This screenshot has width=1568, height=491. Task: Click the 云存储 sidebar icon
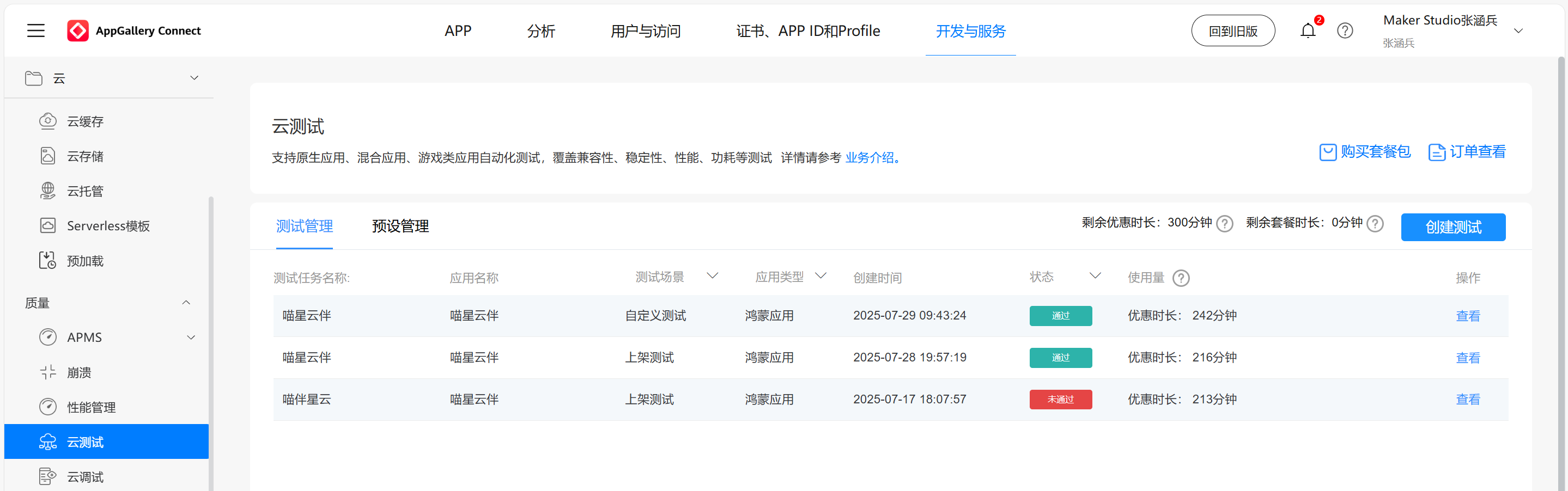coord(47,156)
